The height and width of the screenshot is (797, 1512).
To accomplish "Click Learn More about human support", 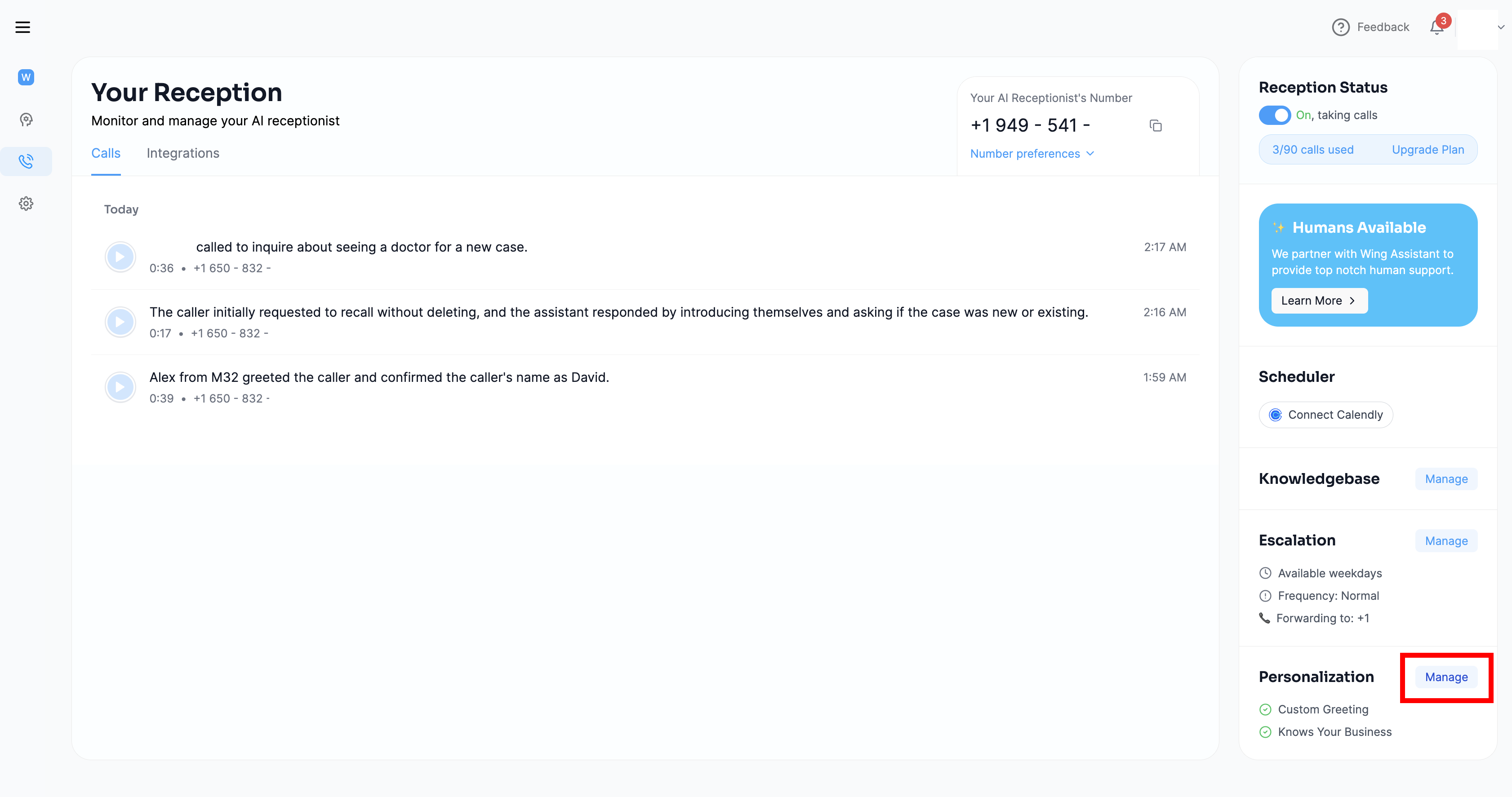I will pyautogui.click(x=1319, y=301).
